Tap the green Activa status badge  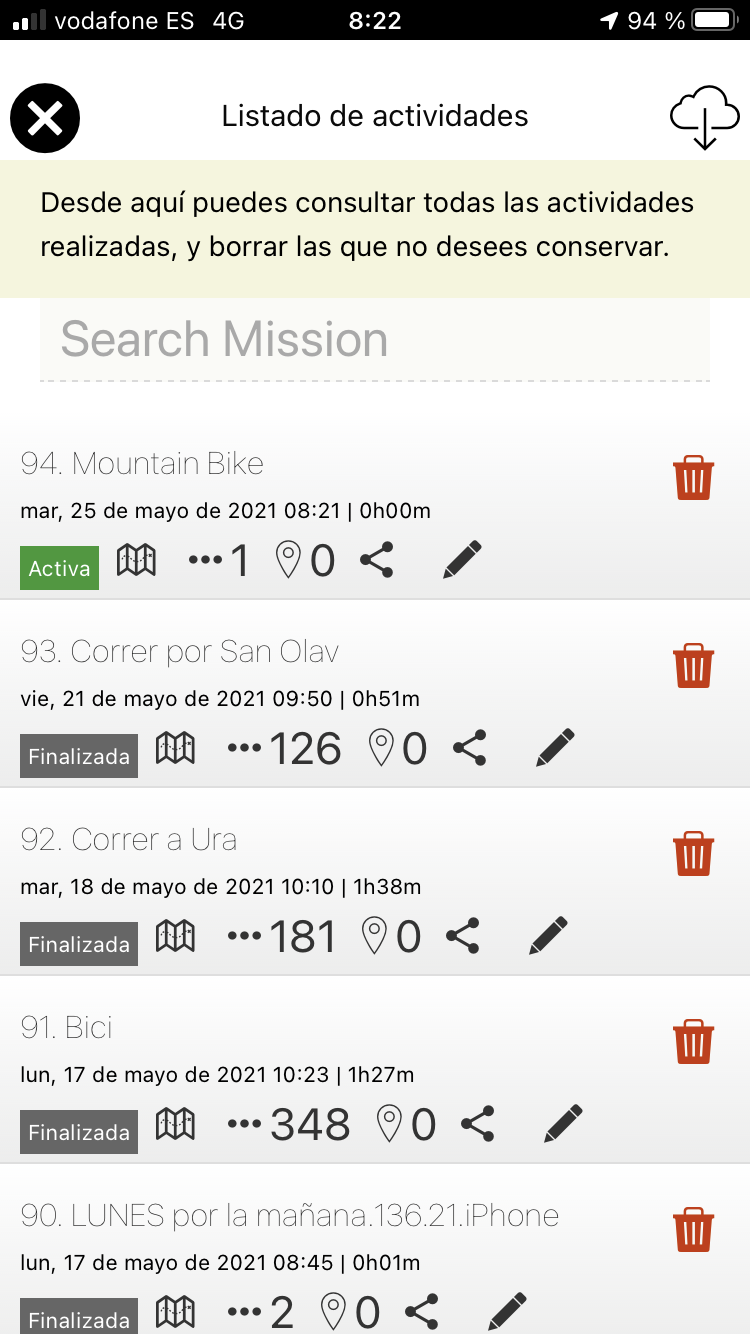coord(59,568)
